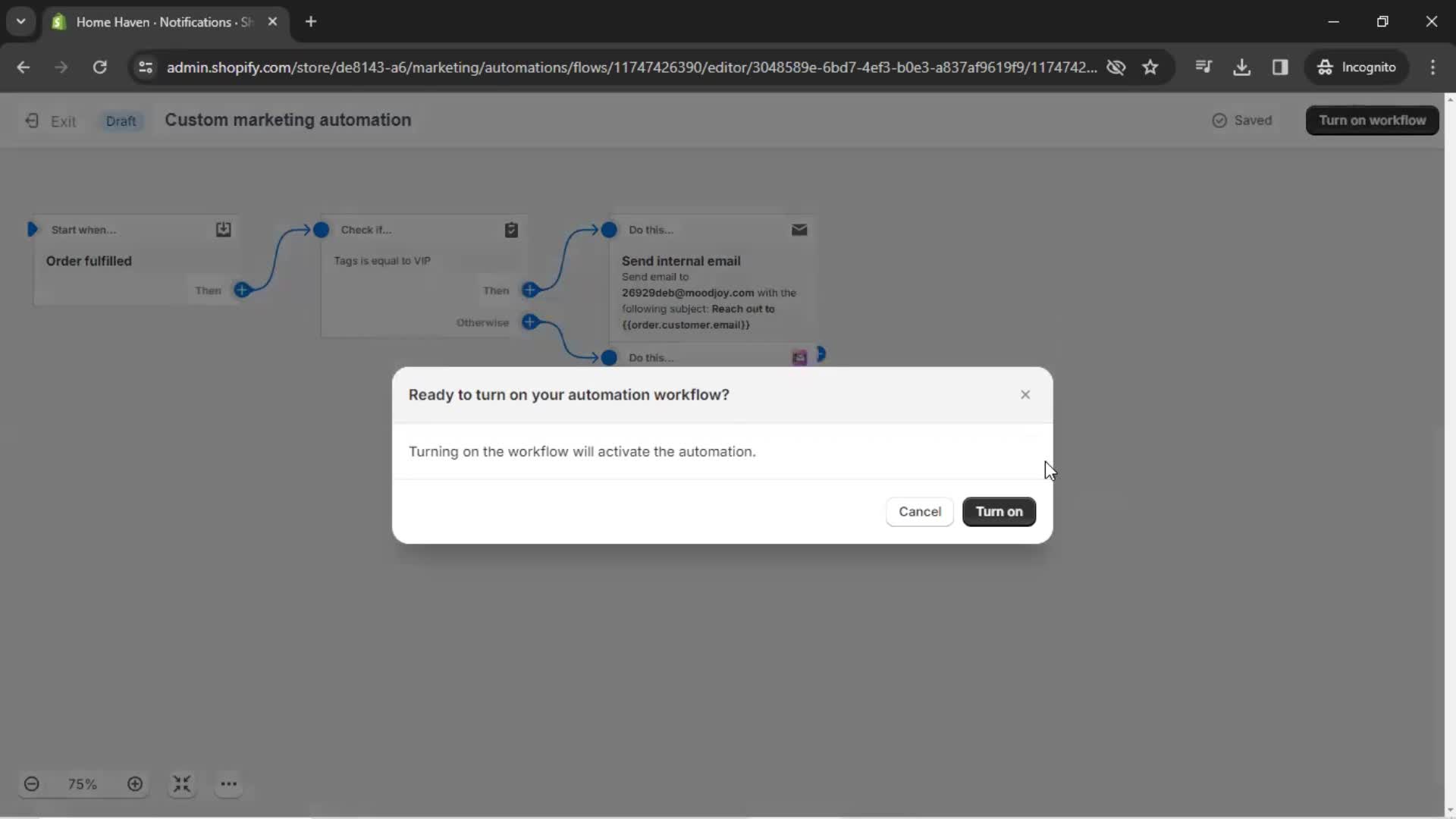Screen dimensions: 1456x819
Task: Click the Otherwise branch connector icon
Action: [x=530, y=321]
